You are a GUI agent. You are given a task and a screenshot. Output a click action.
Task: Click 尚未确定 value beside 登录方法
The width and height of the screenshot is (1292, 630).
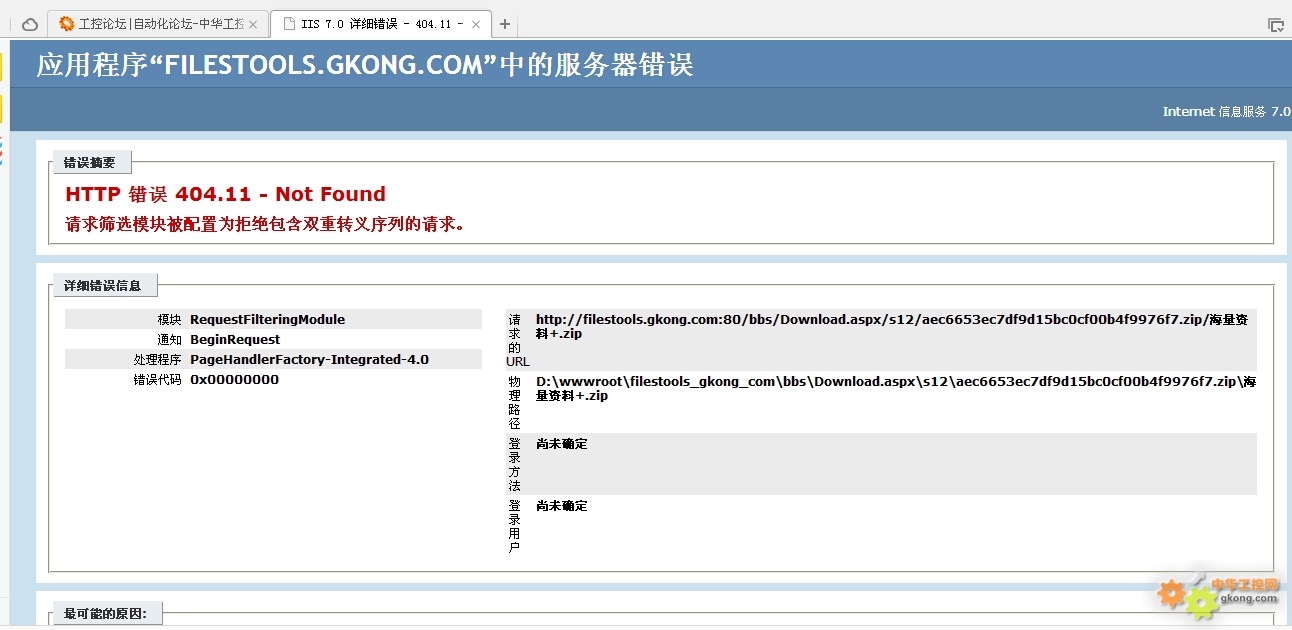(562, 444)
